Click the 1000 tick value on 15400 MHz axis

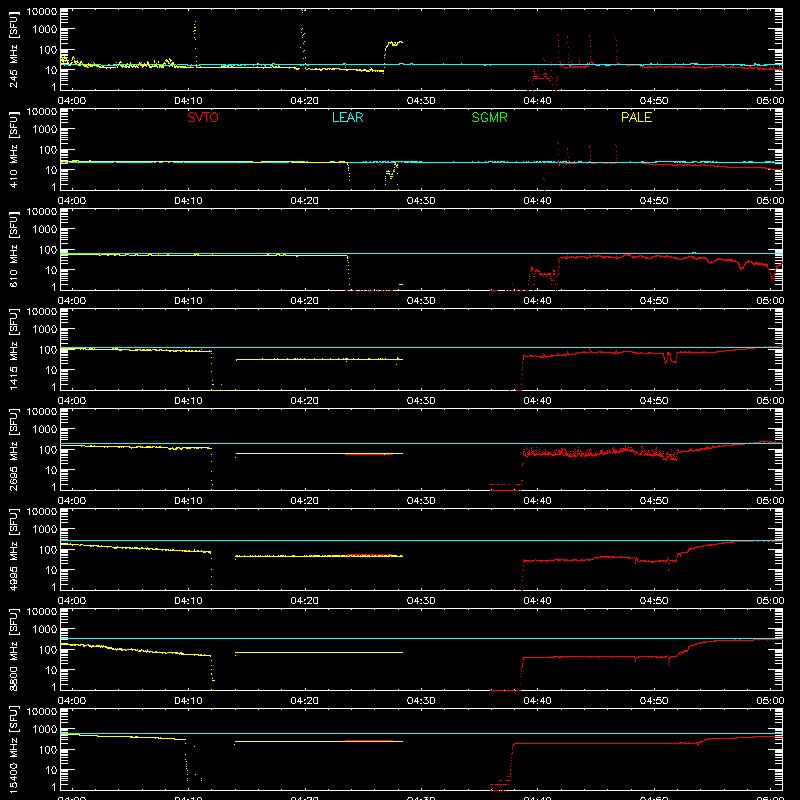pyautogui.click(x=45, y=730)
